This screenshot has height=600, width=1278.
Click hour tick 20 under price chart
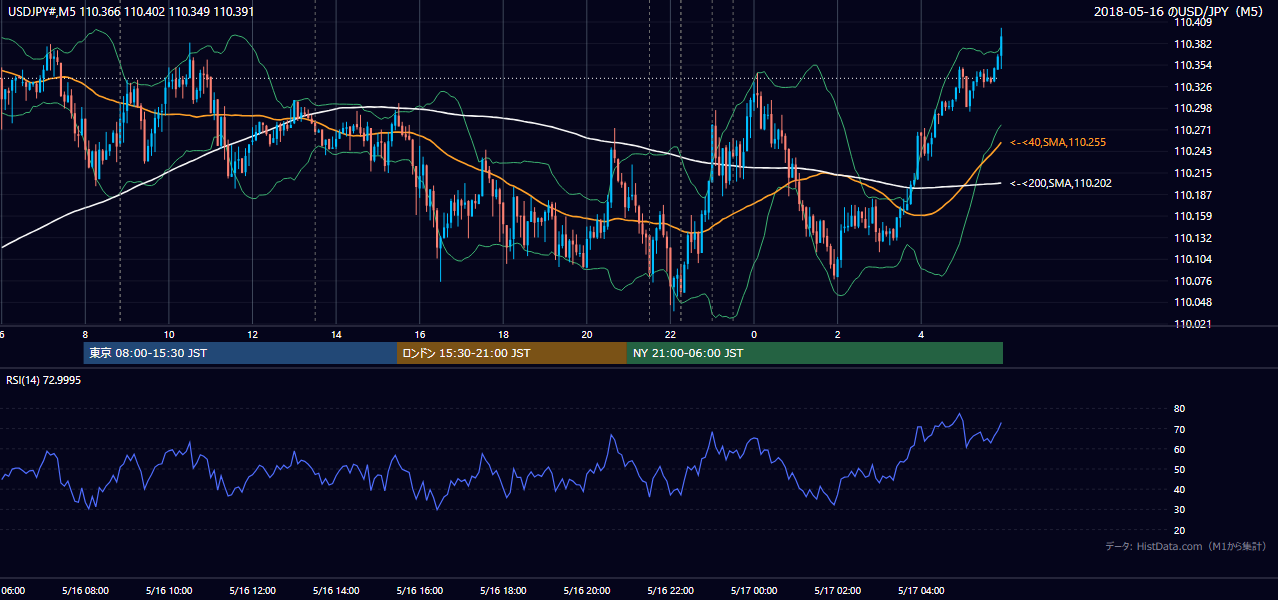[586, 335]
